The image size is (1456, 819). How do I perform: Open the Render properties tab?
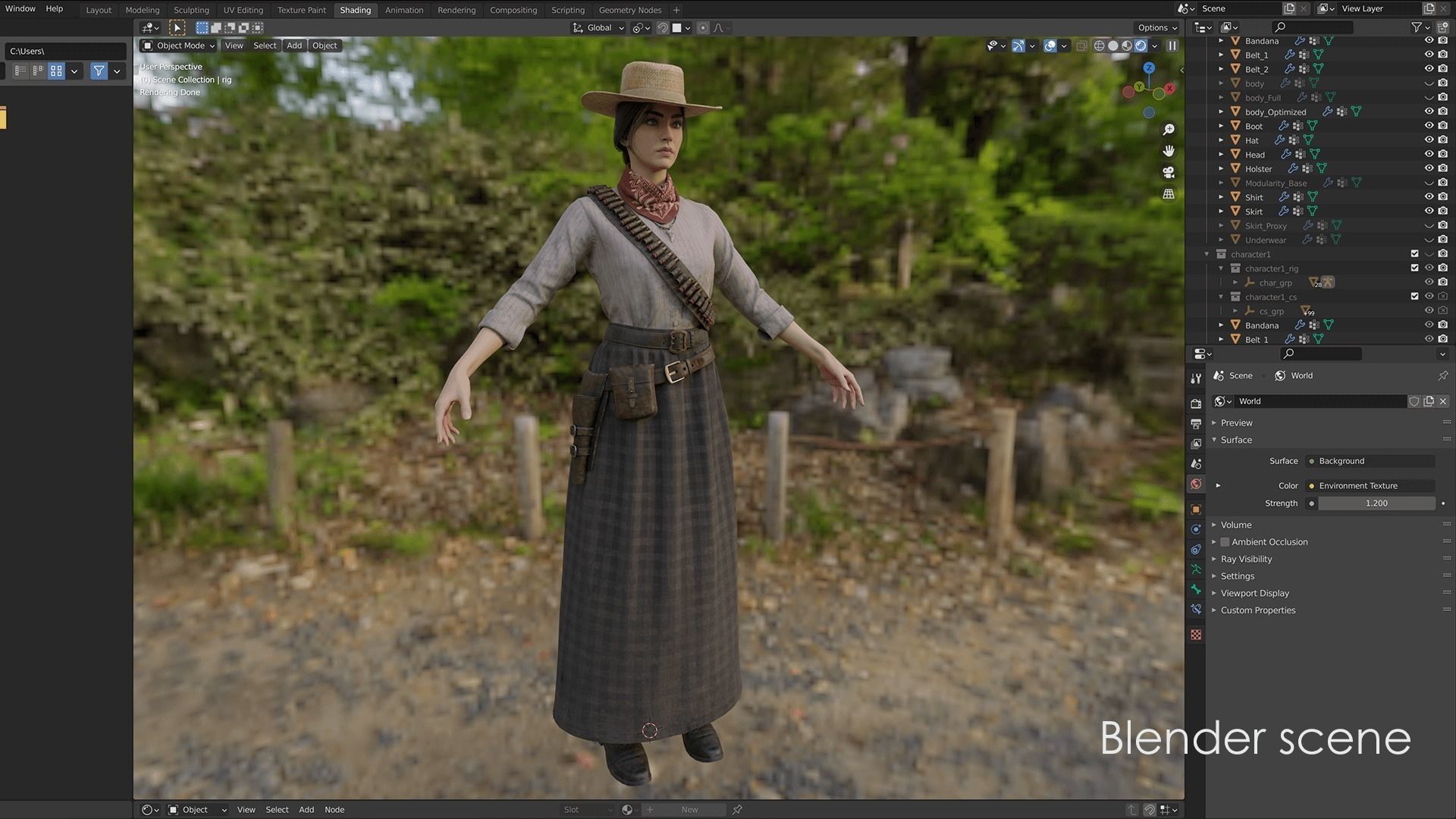tap(1196, 403)
